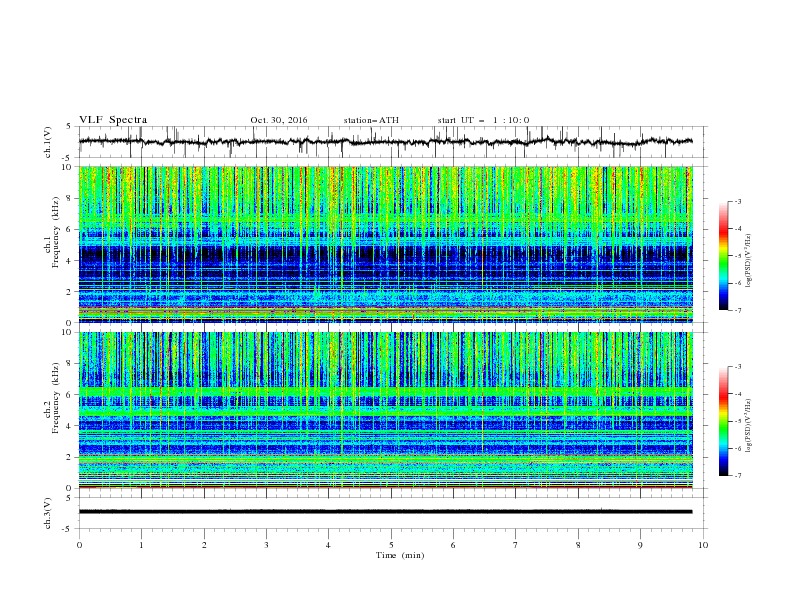Image resolution: width=792 pixels, height=612 pixels.
Task: Select the date text 'Oct. 30, 2016'
Action: 279,120
